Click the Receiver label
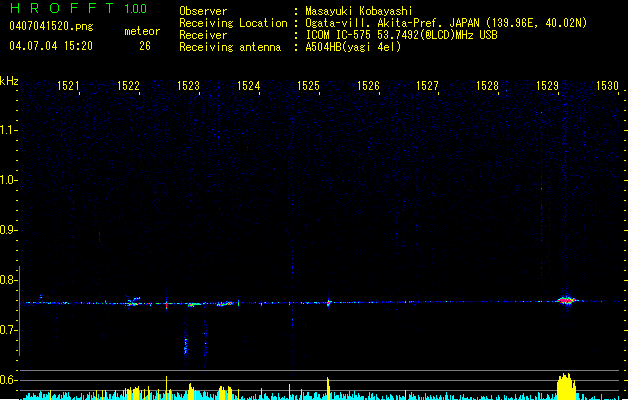The height and width of the screenshot is (400, 629). (203, 35)
